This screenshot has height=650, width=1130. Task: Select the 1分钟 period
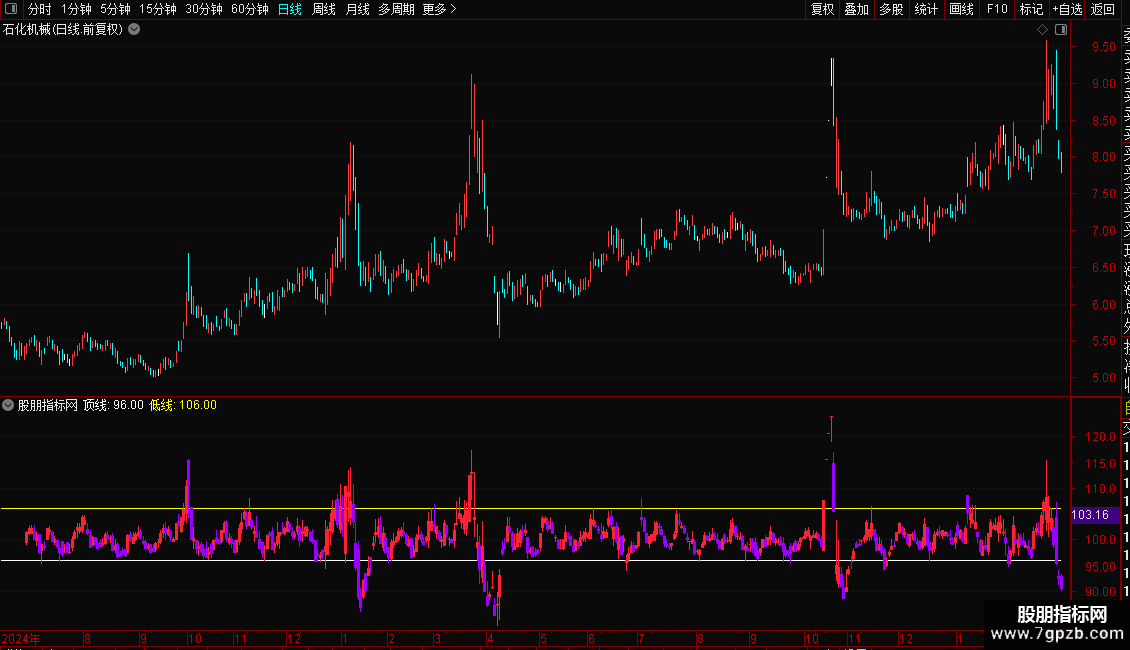76,9
